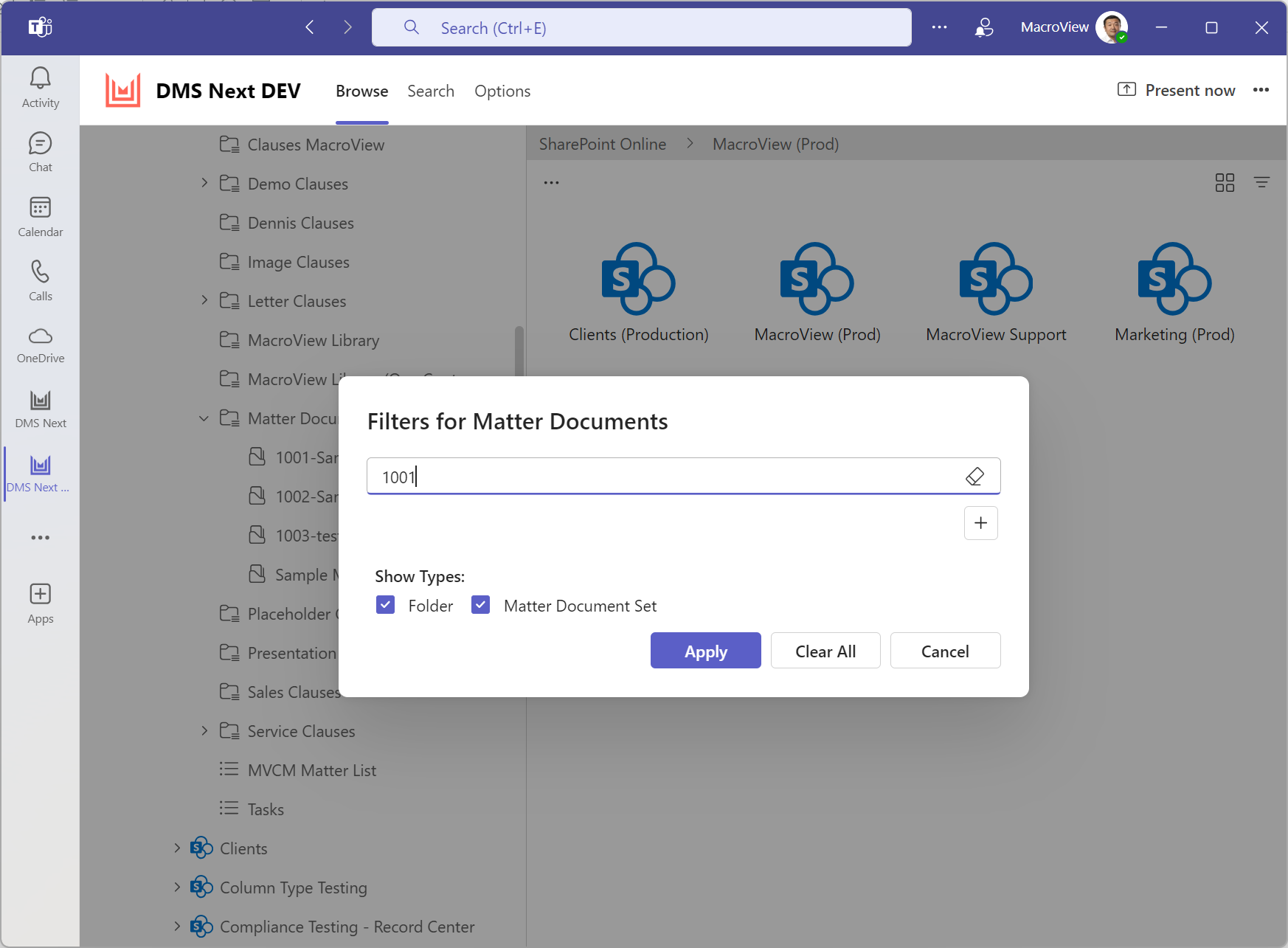Open MacroView profile avatar
The image size is (1288, 948).
coord(1111,27)
